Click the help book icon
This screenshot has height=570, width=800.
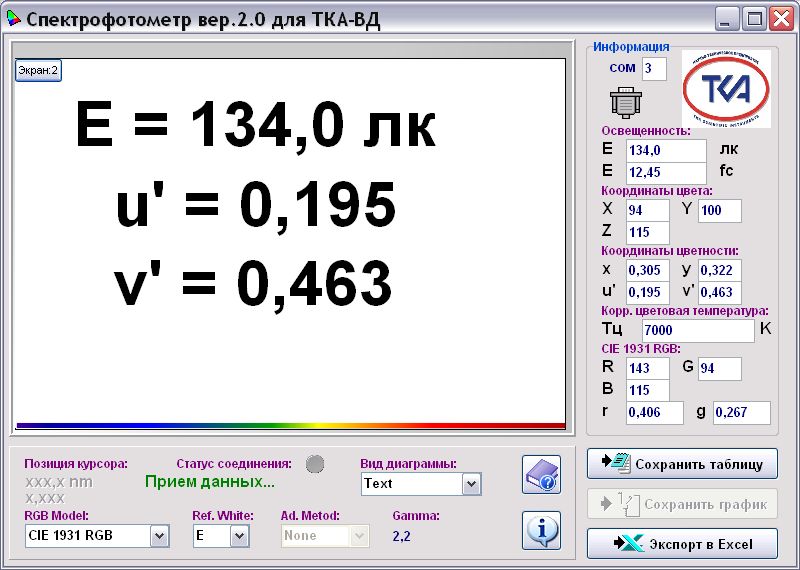[x=541, y=474]
